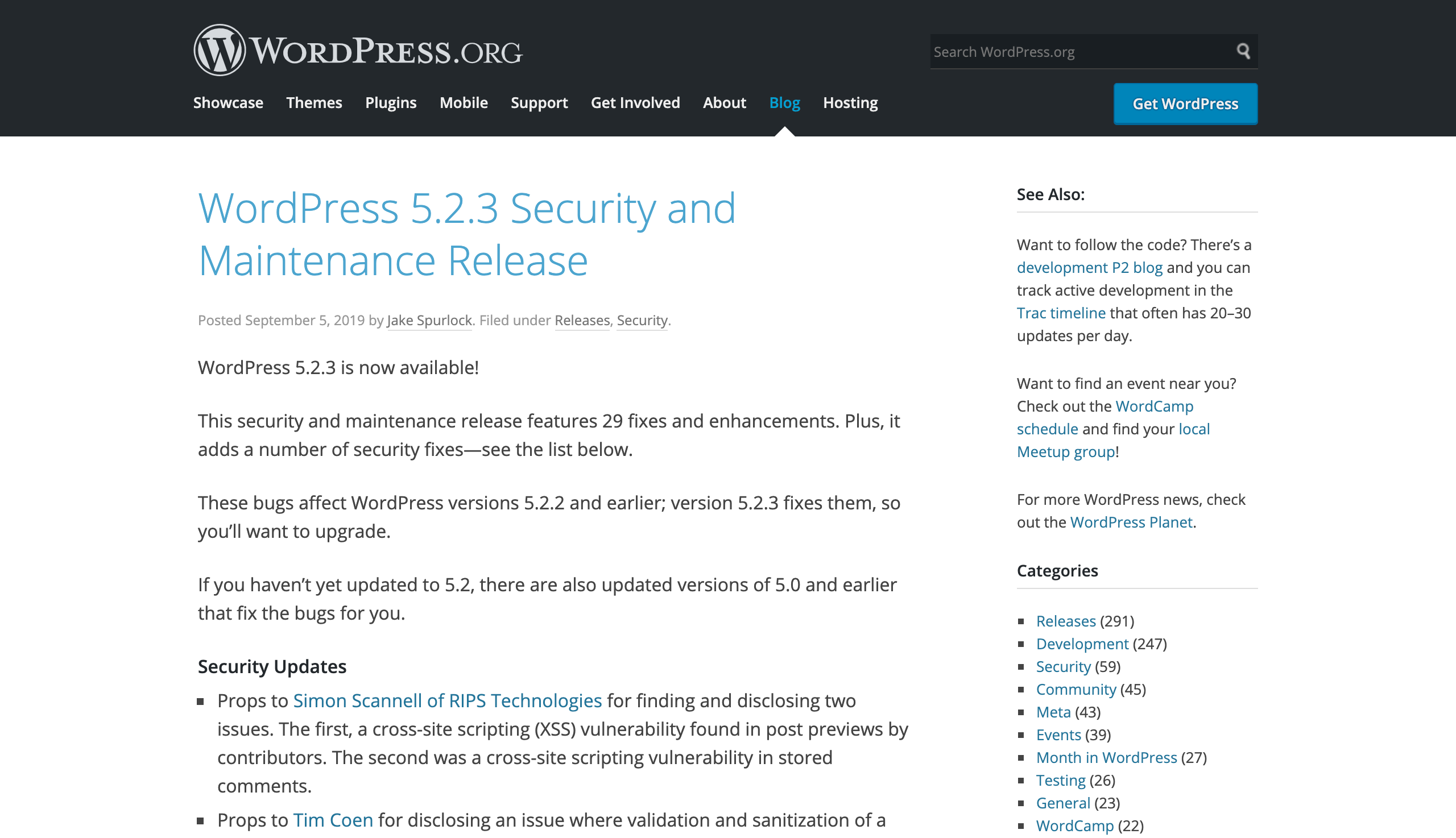Open the Trac timeline link
Viewport: 1456px width, 838px height.
[x=1061, y=313]
